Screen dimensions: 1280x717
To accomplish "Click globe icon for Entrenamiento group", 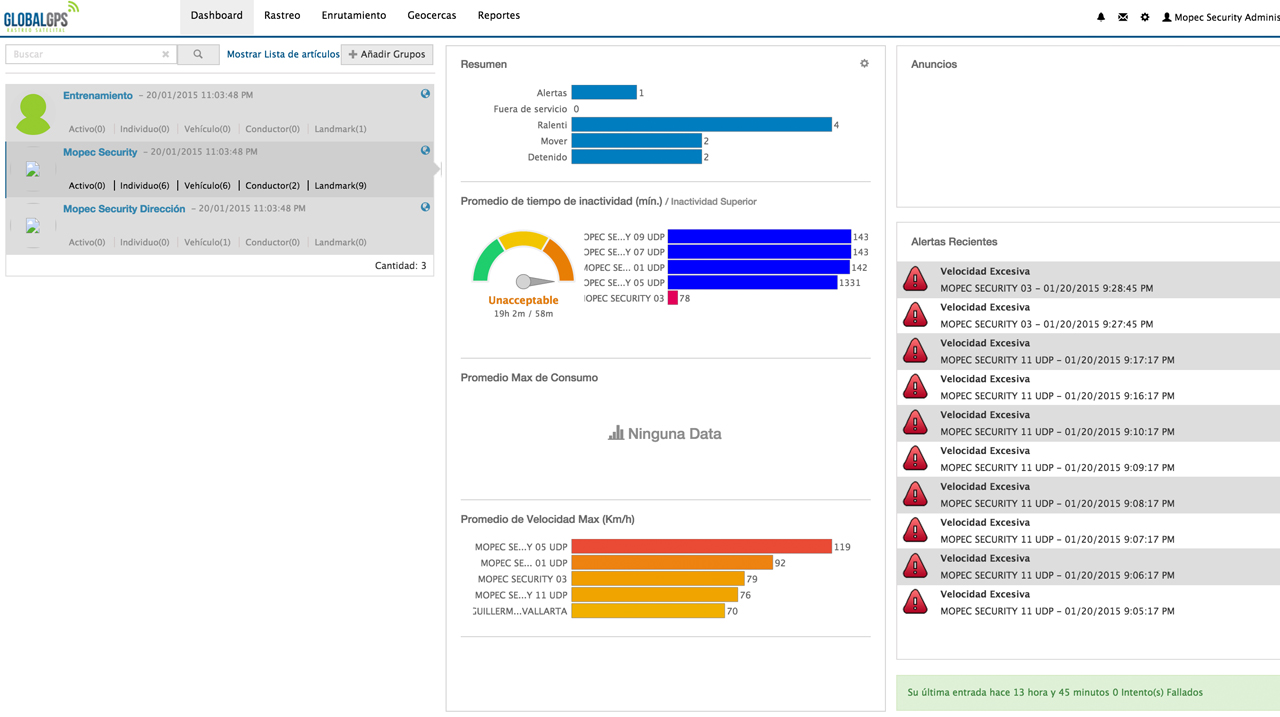I will [425, 94].
